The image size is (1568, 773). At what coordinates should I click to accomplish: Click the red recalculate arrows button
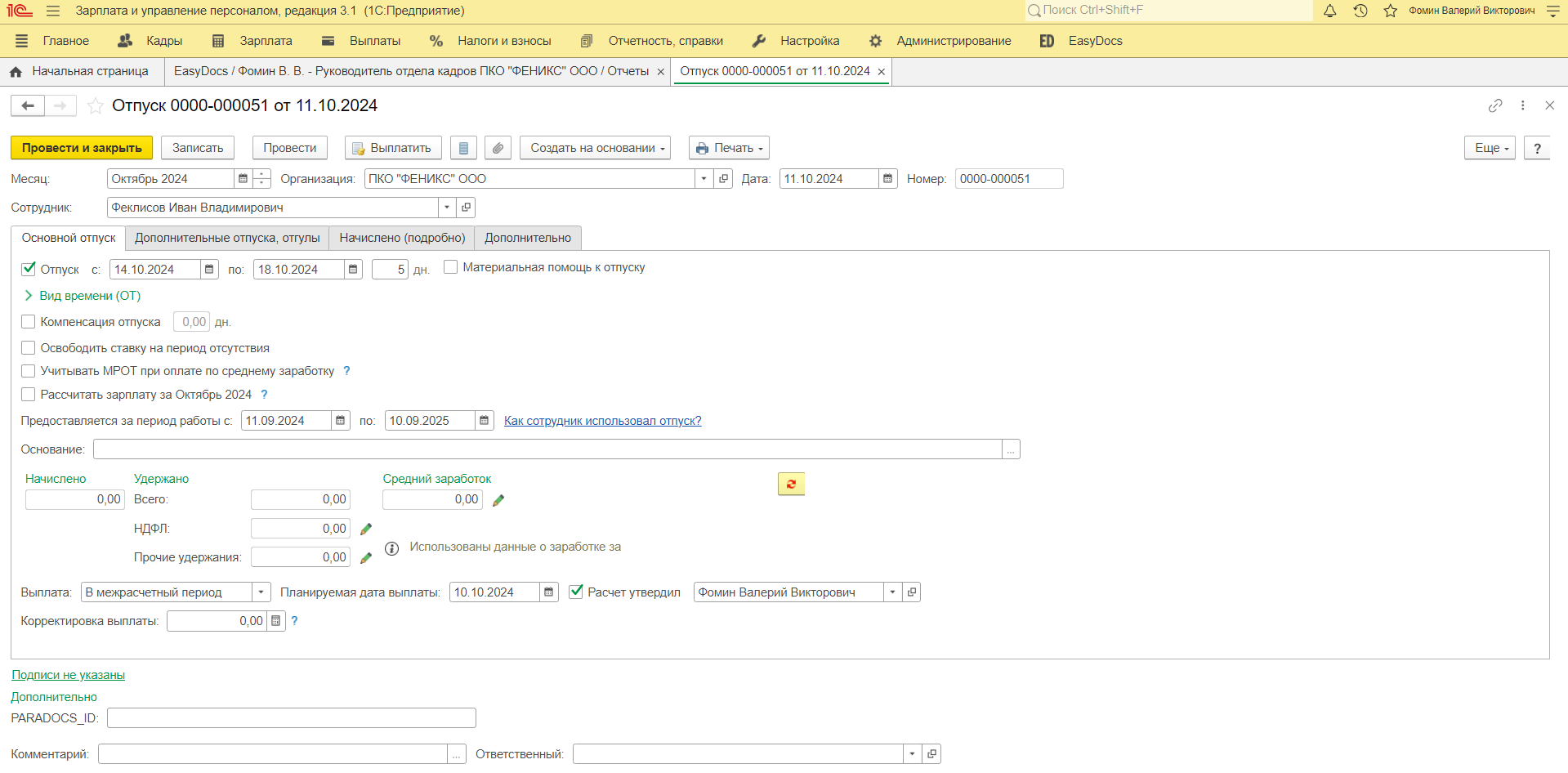tap(790, 485)
